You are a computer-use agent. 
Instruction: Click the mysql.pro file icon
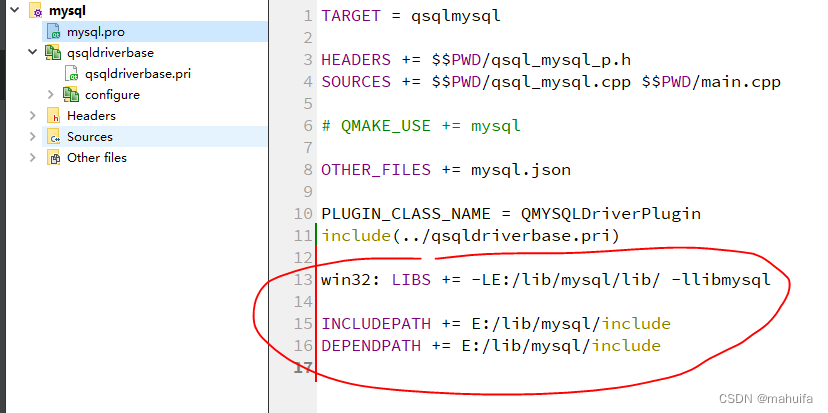click(54, 32)
